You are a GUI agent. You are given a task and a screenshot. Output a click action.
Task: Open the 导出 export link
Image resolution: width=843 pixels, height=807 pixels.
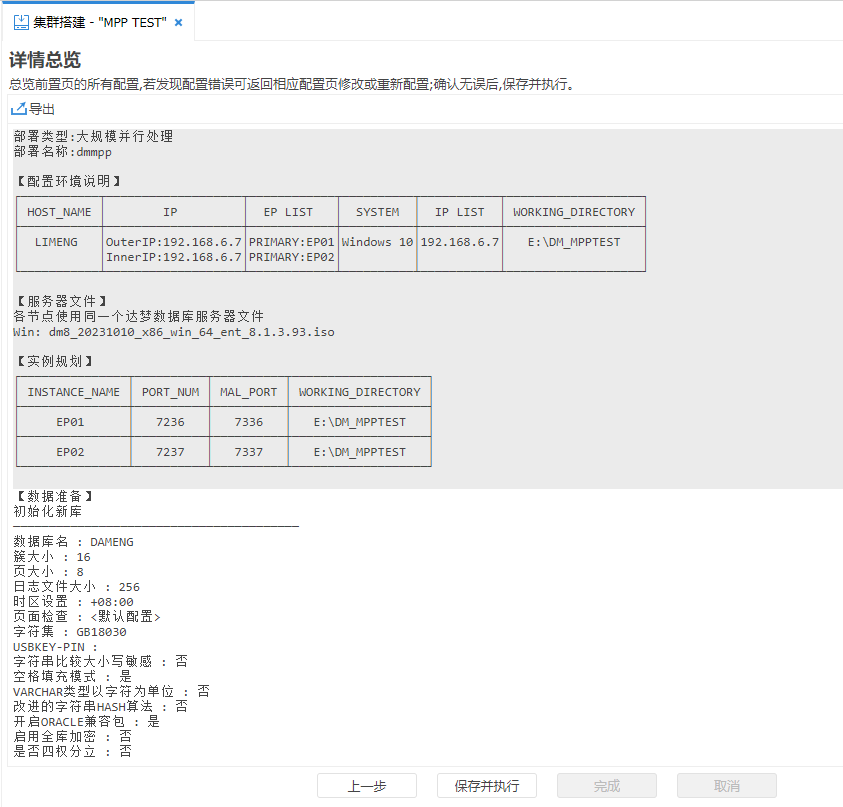click(x=35, y=110)
